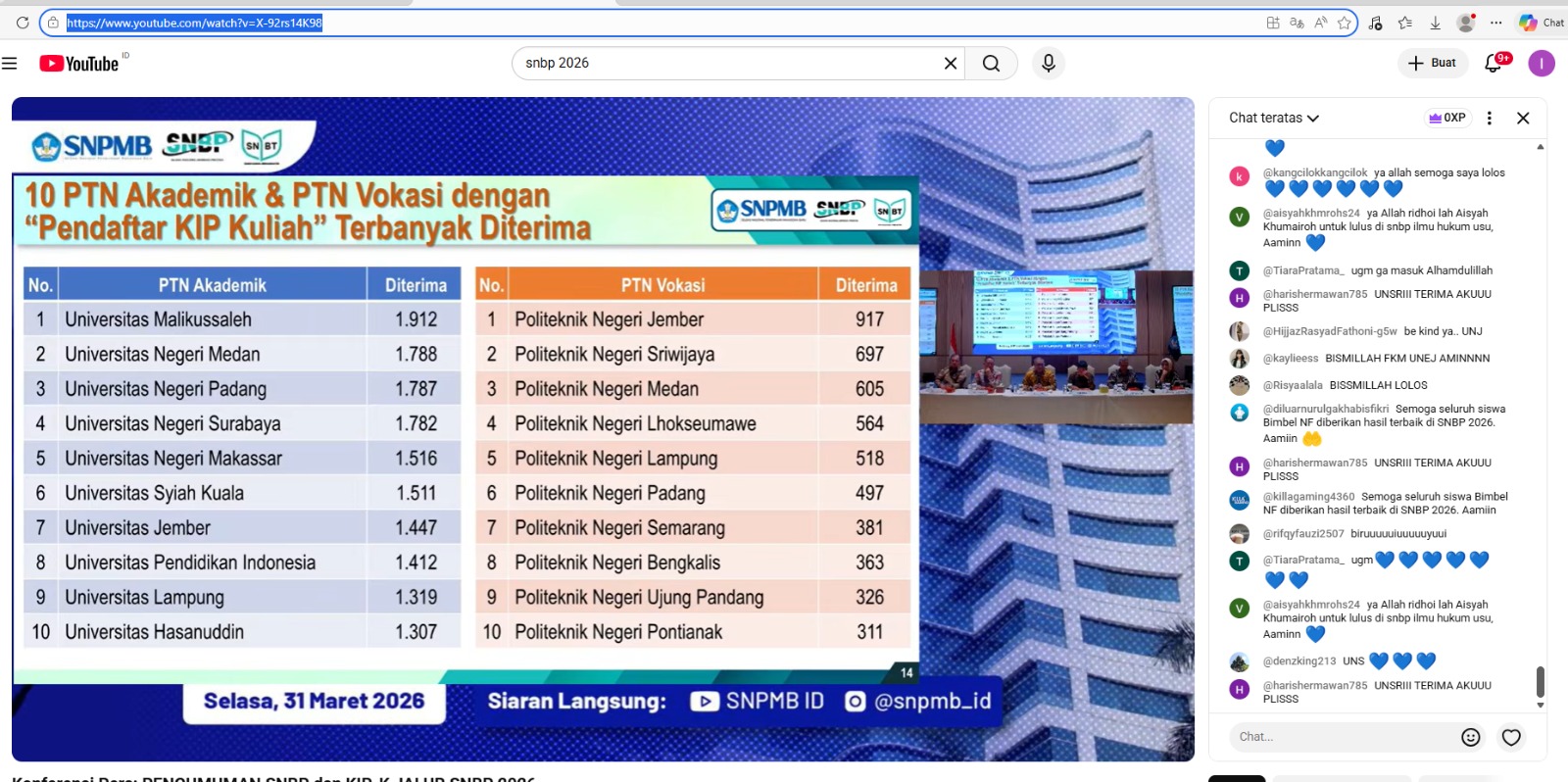Image resolution: width=1568 pixels, height=782 pixels.
Task: Open the YouTube guide hamburger menu
Action: [10, 64]
